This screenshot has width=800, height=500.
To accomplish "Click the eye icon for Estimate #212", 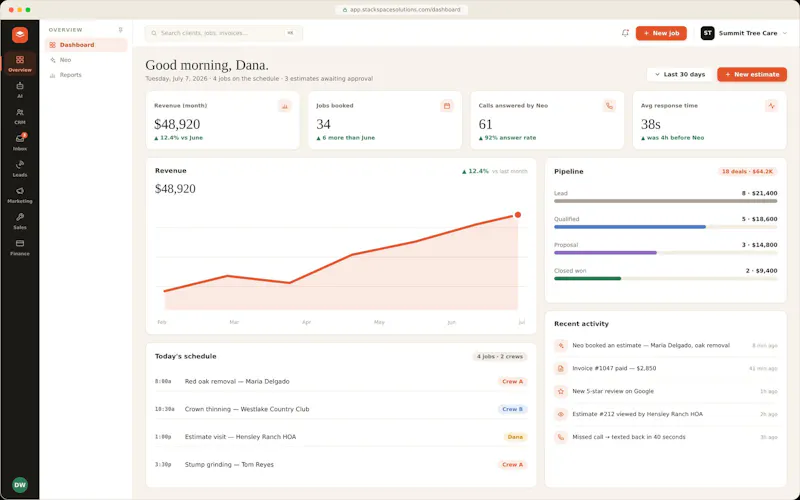I will click(561, 414).
